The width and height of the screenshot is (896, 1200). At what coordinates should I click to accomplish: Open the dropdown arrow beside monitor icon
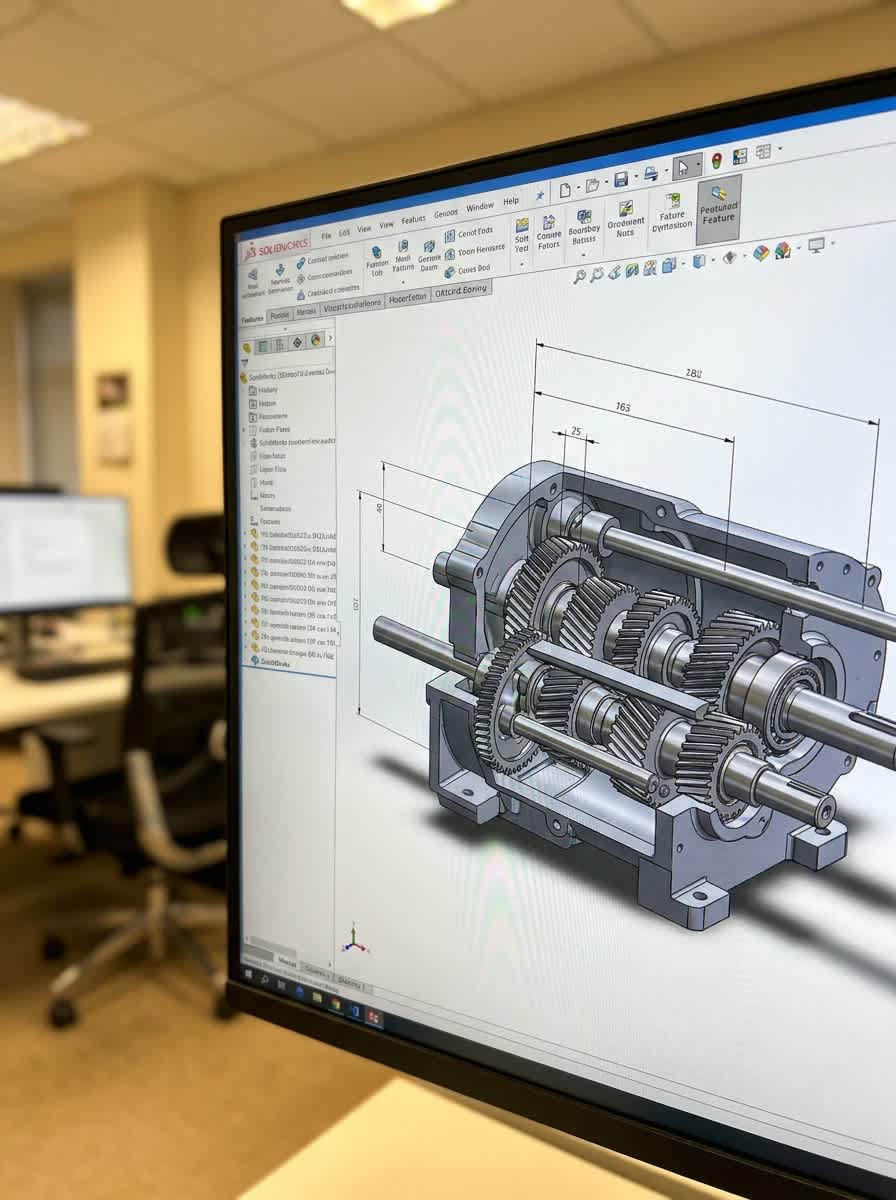click(833, 243)
